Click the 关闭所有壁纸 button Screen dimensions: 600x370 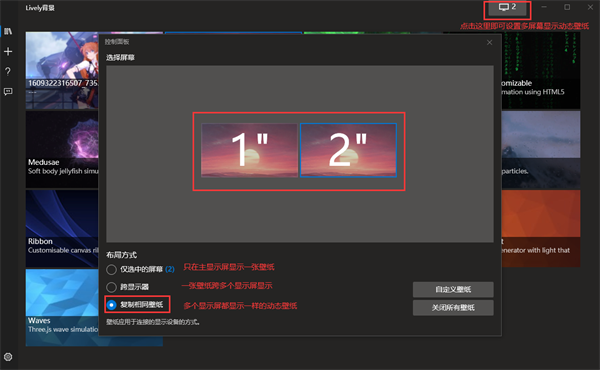(453, 308)
